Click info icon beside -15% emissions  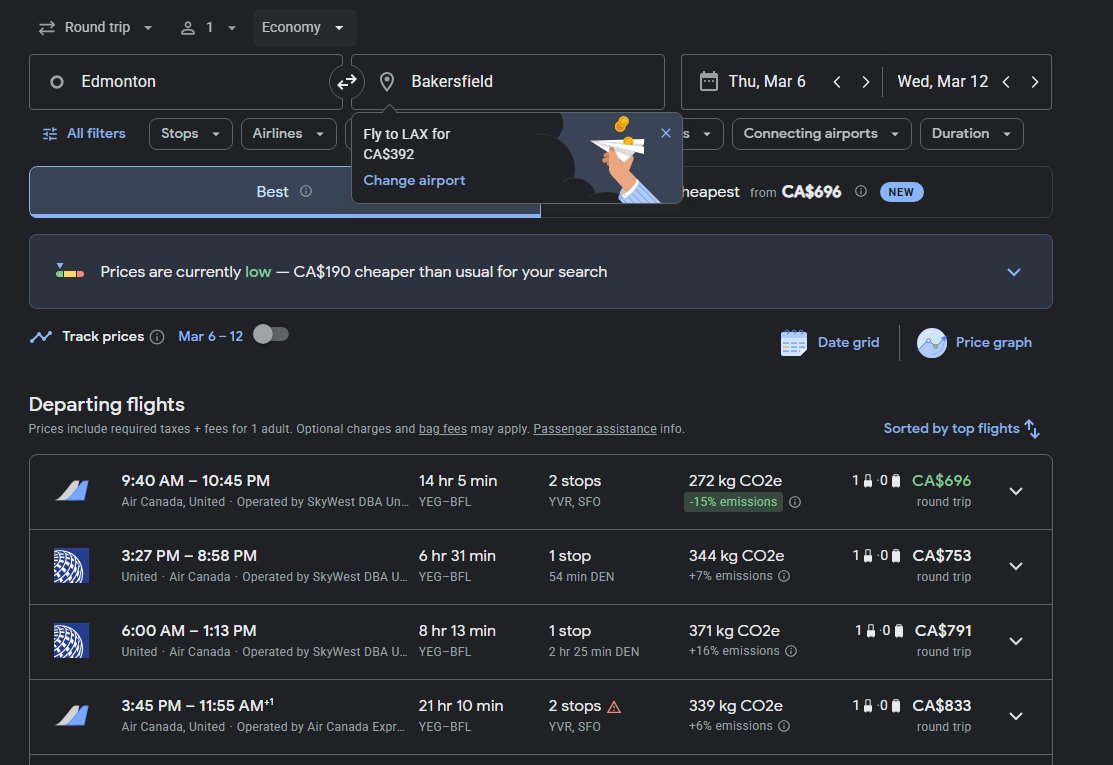click(x=795, y=502)
